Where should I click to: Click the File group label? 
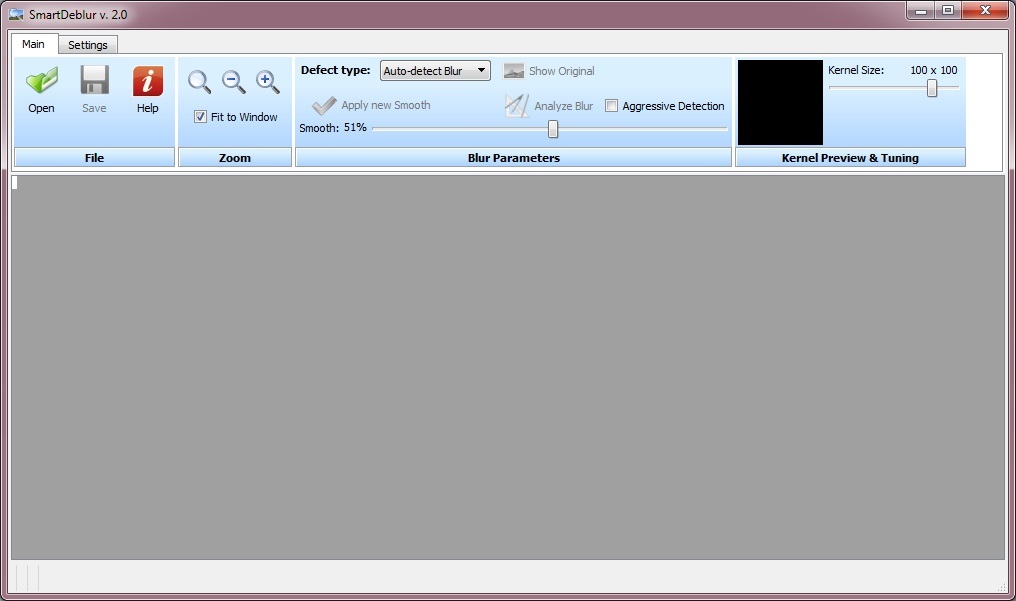[x=95, y=157]
